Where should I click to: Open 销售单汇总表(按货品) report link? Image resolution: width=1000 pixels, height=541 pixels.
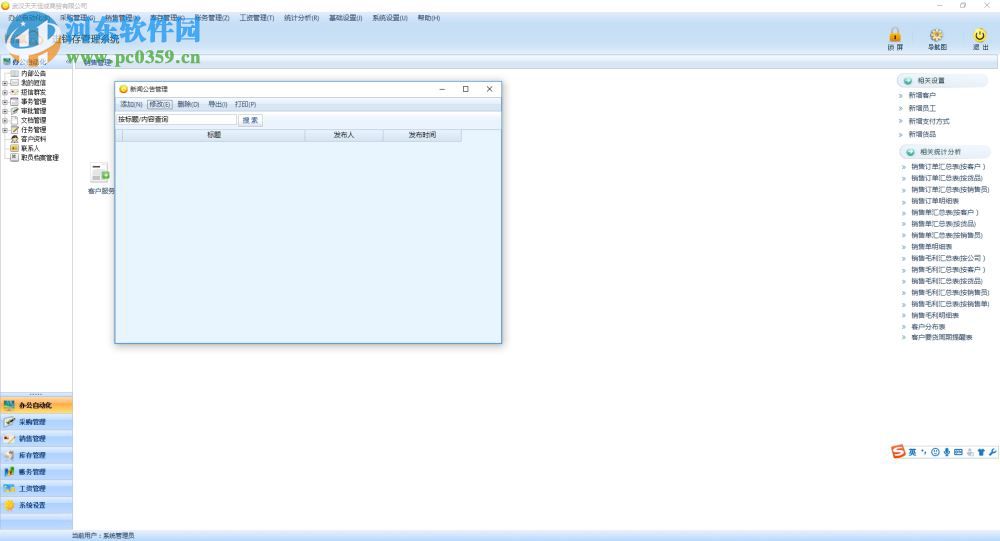pyautogui.click(x=943, y=224)
